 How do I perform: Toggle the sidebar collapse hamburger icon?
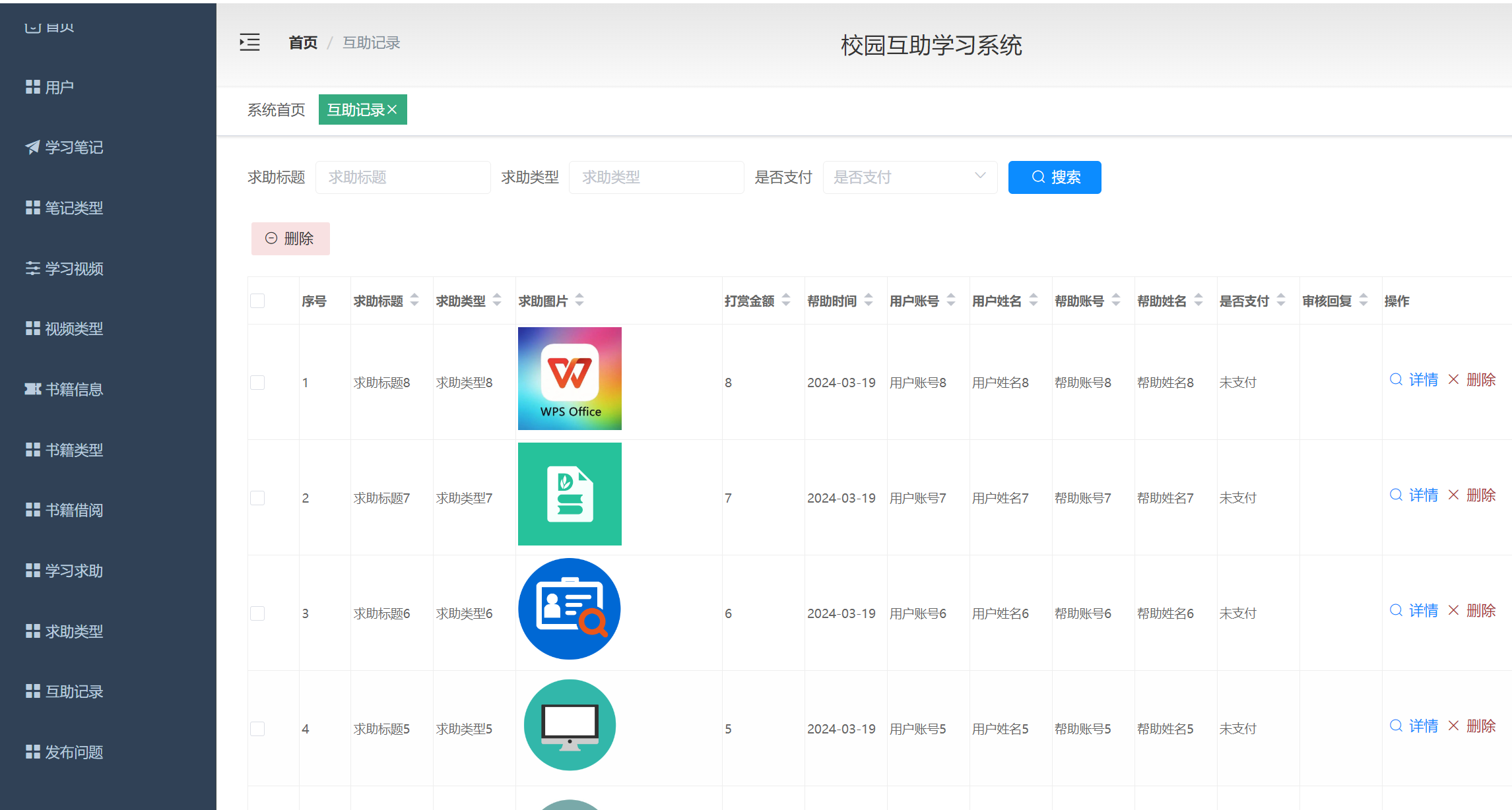click(249, 43)
